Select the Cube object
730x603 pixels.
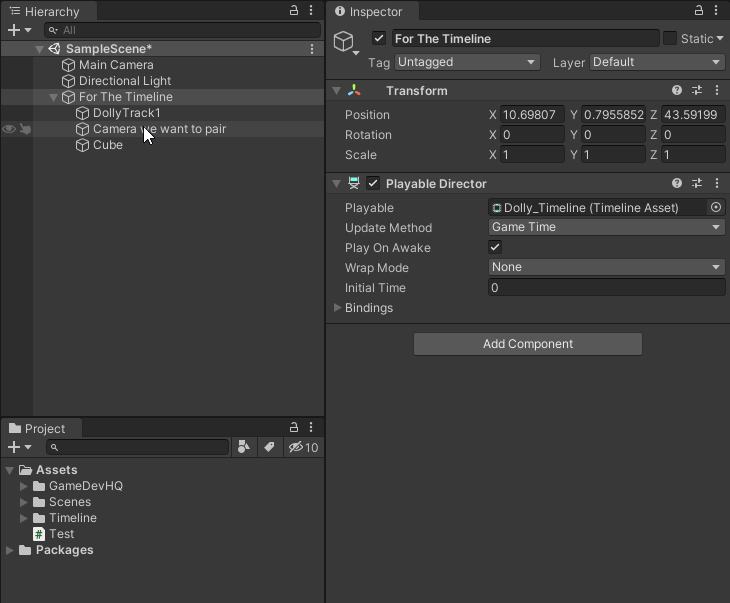pyautogui.click(x=108, y=145)
